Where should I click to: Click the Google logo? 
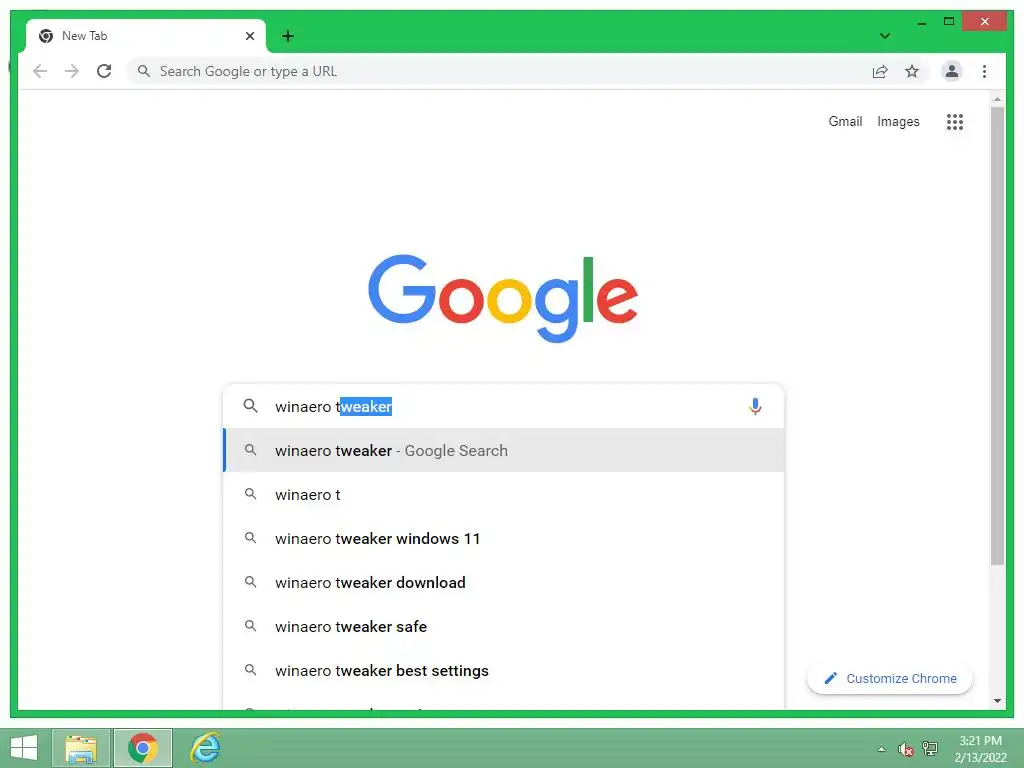pos(503,298)
